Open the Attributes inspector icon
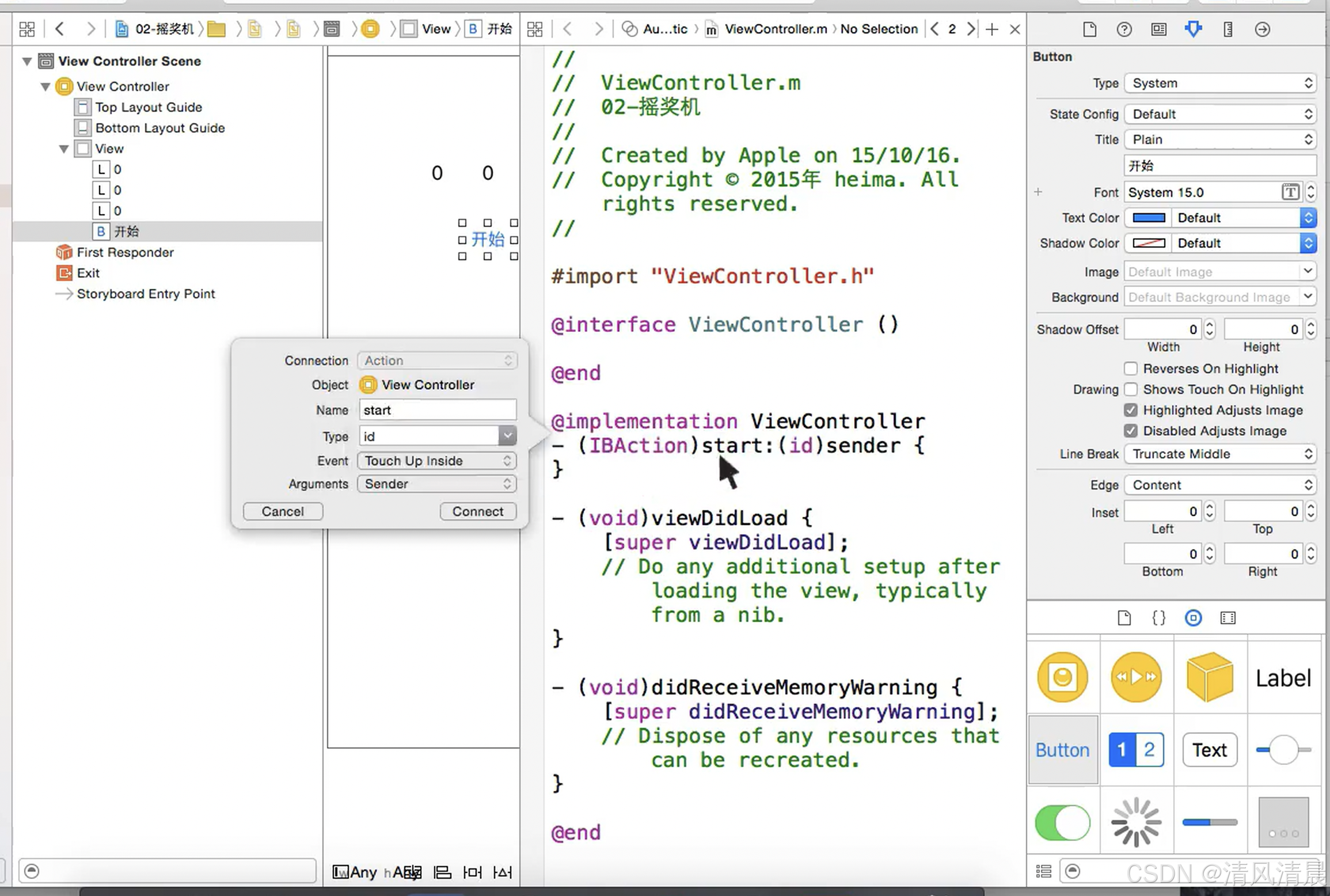The width and height of the screenshot is (1330, 896). pyautogui.click(x=1193, y=29)
